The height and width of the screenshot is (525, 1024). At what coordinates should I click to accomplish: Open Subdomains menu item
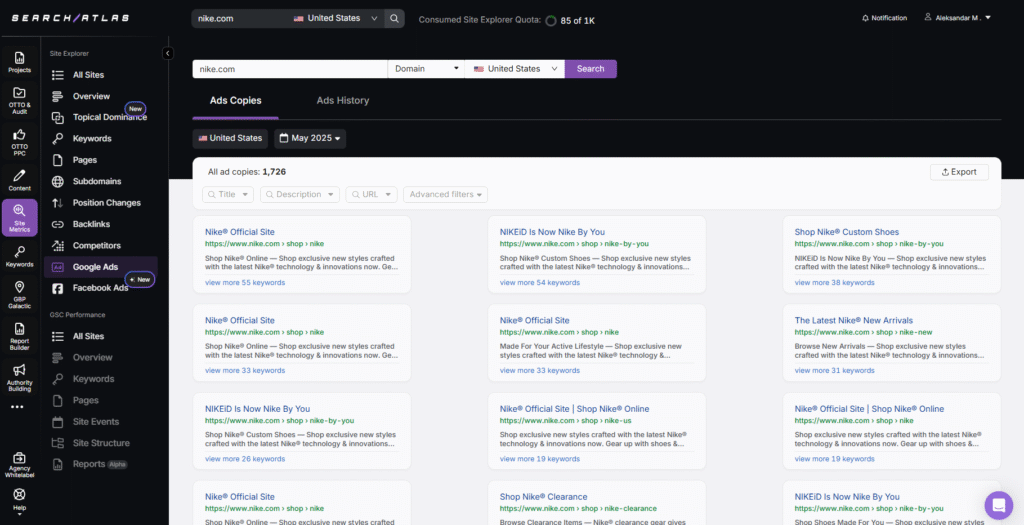(97, 182)
